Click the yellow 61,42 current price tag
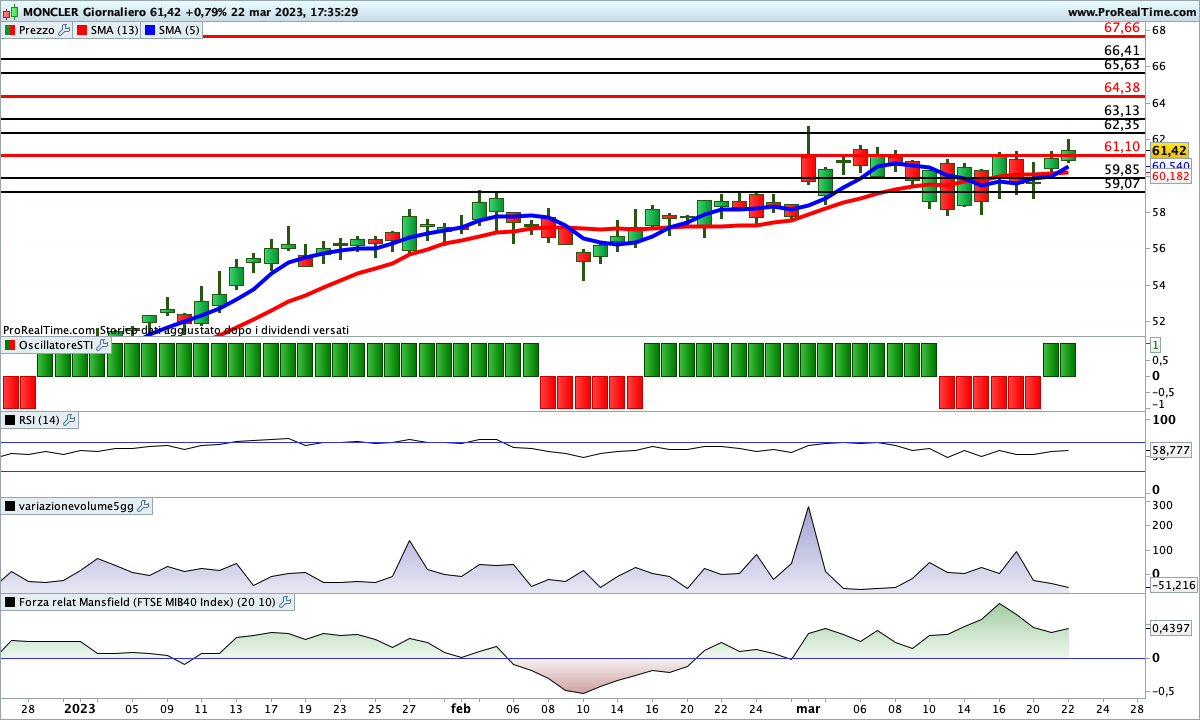The width and height of the screenshot is (1200, 720). pos(1169,150)
